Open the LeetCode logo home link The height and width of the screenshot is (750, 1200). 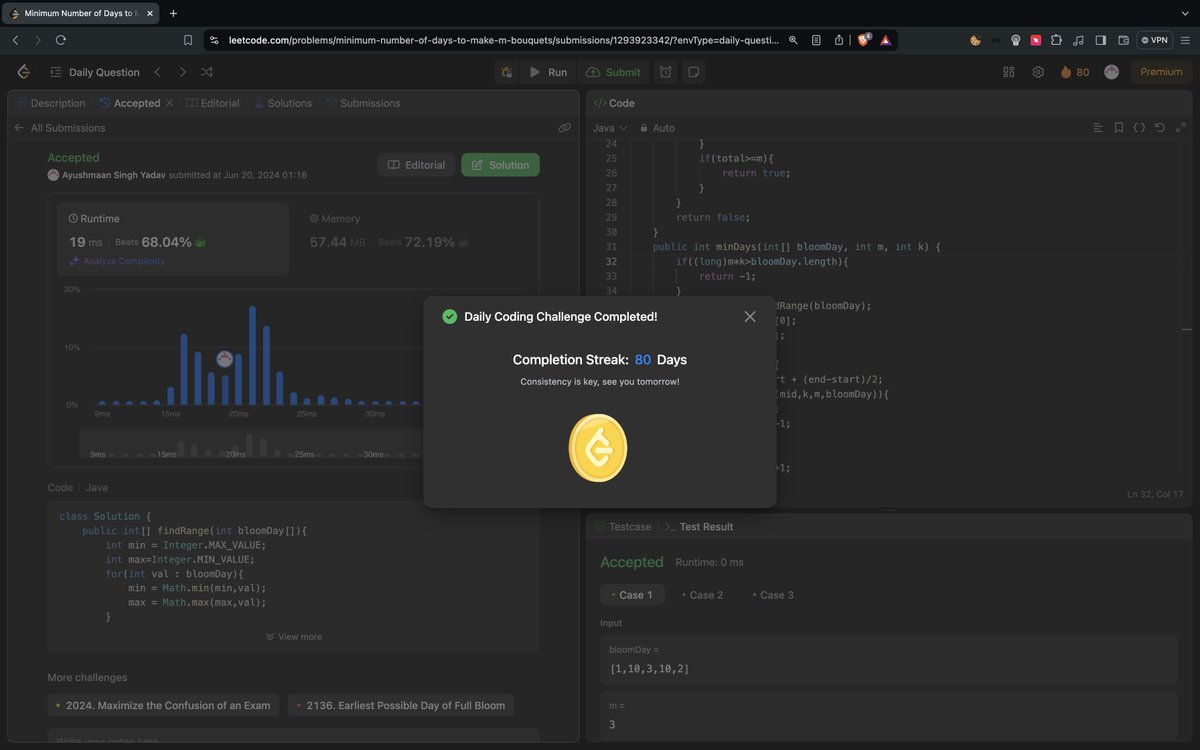[24, 72]
